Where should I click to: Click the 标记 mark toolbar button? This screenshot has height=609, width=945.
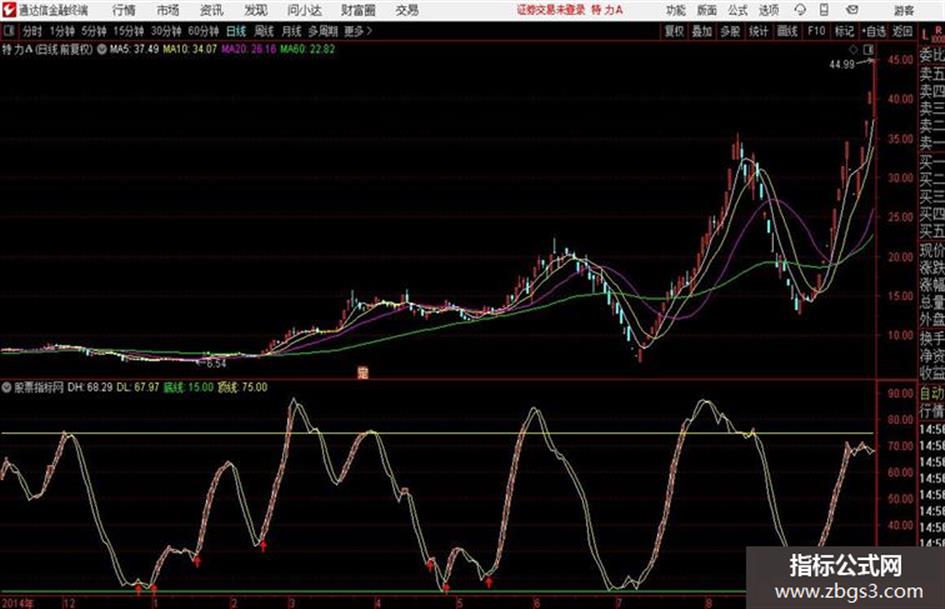(x=844, y=31)
